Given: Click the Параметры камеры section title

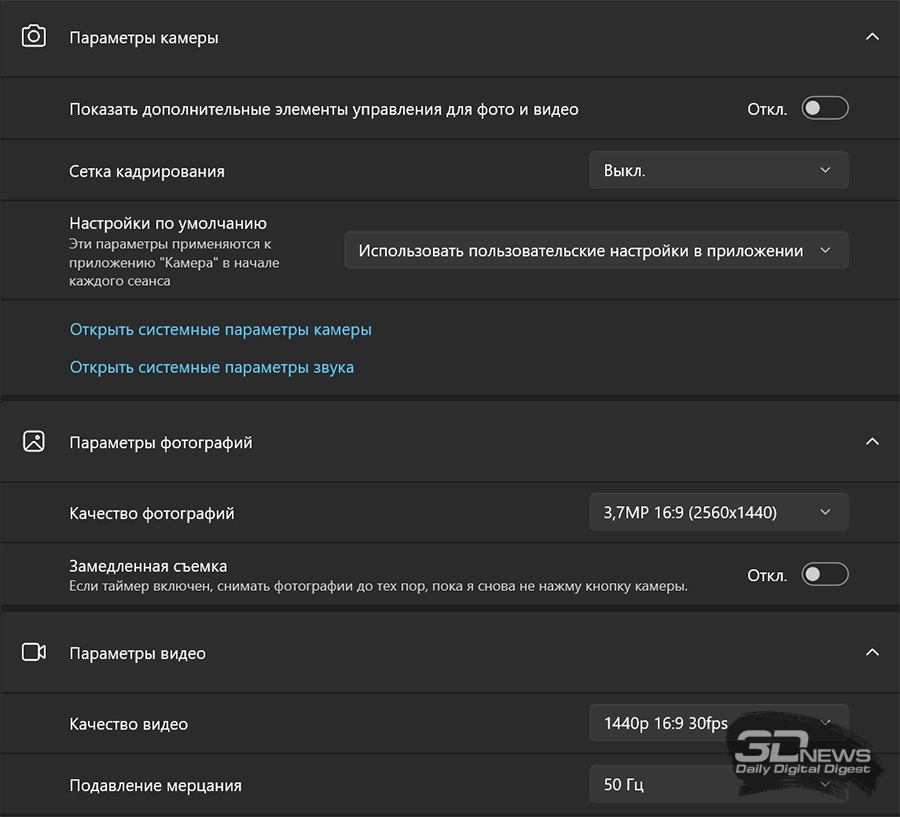Looking at the screenshot, I should 144,38.
